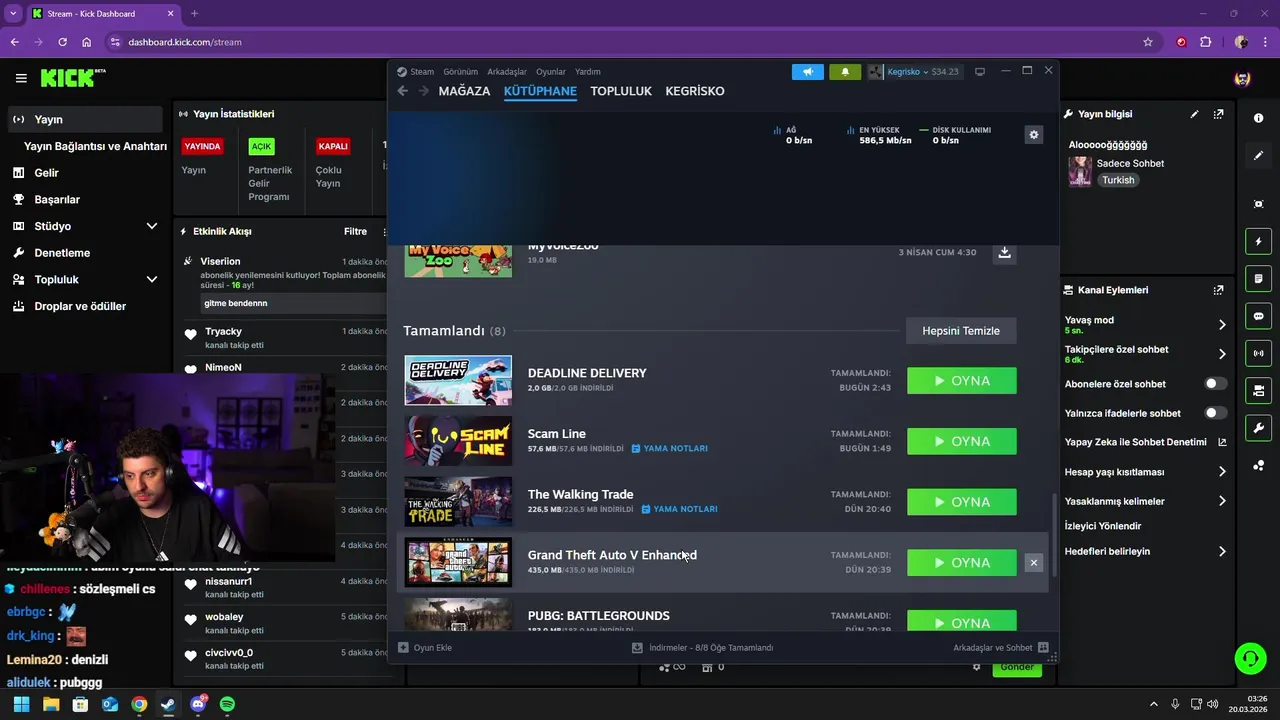Open Takipçilere özel sohbet chevron
1280x720 pixels.
(x=1222, y=354)
